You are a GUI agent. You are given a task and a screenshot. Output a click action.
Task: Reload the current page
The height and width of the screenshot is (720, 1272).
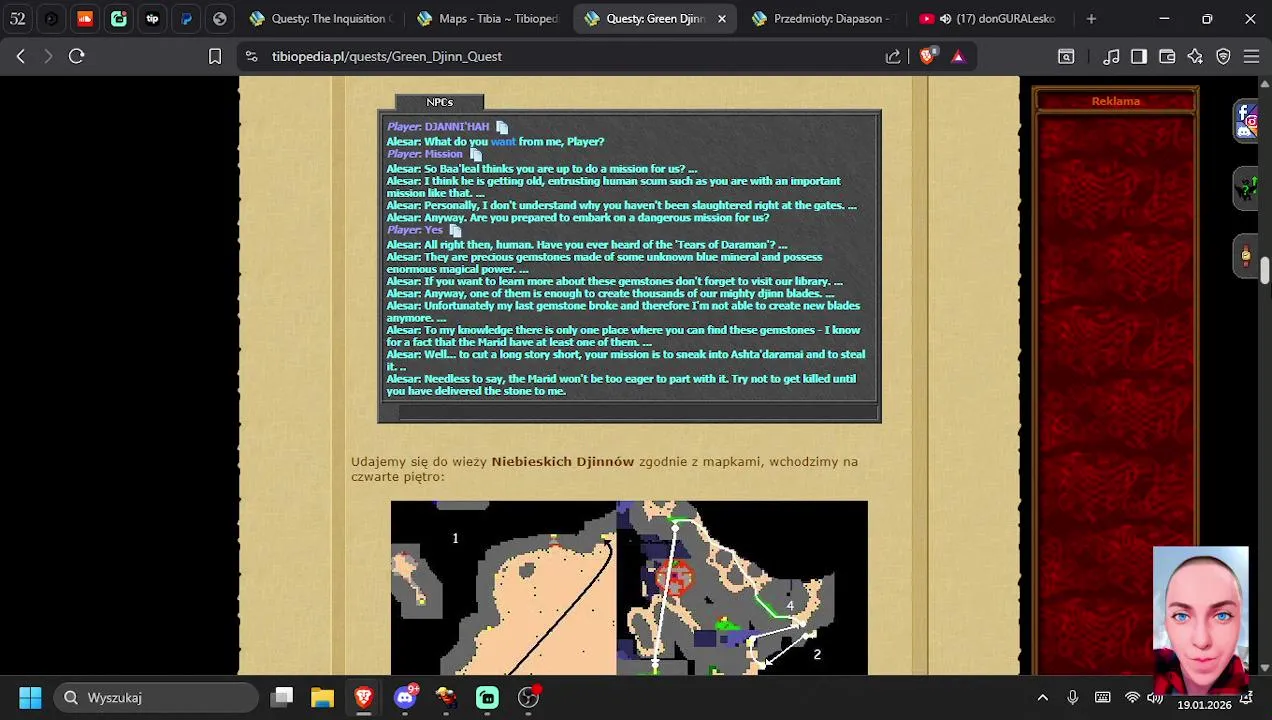(x=76, y=57)
